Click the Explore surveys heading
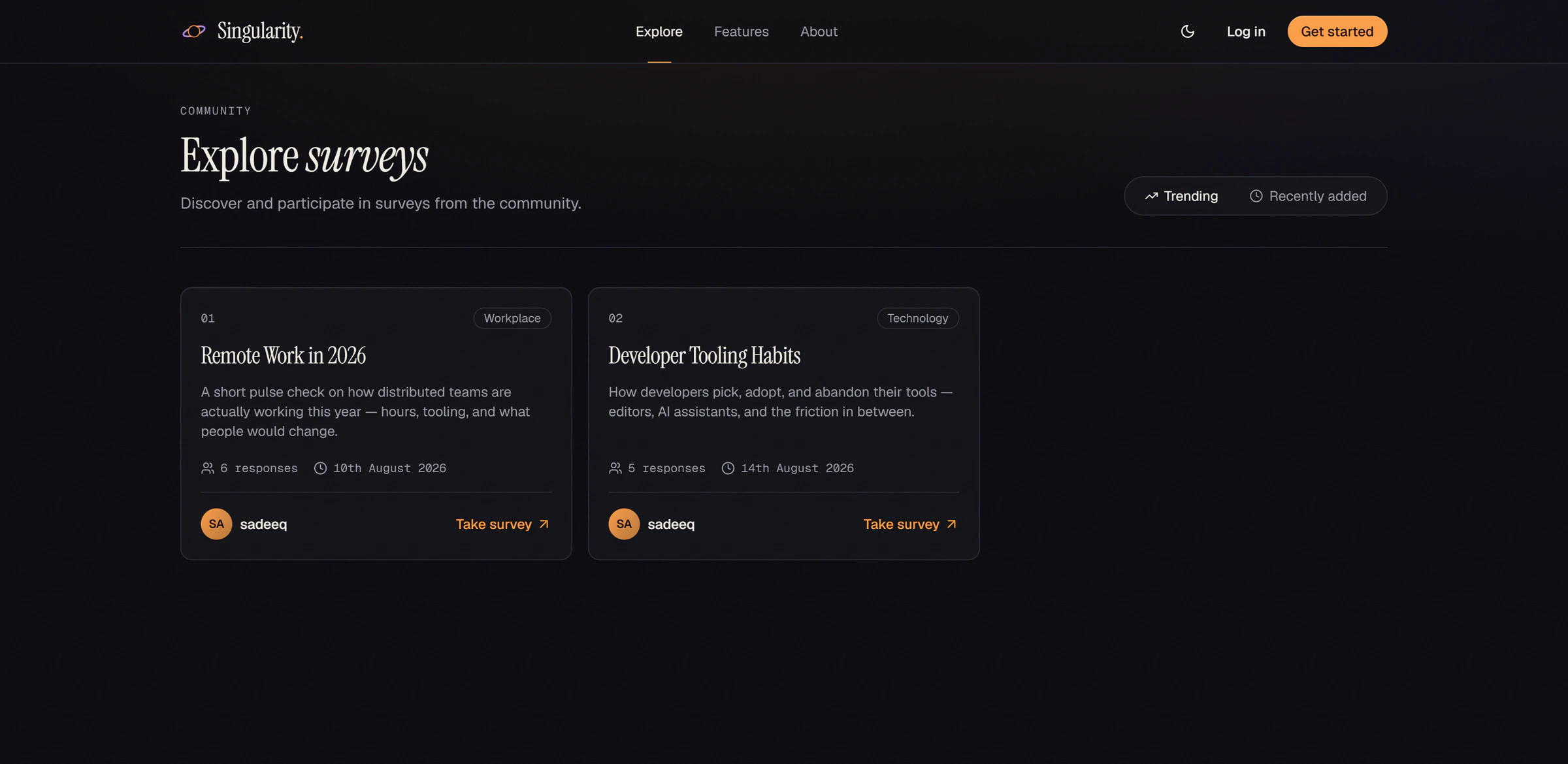The image size is (1568, 764). click(304, 156)
